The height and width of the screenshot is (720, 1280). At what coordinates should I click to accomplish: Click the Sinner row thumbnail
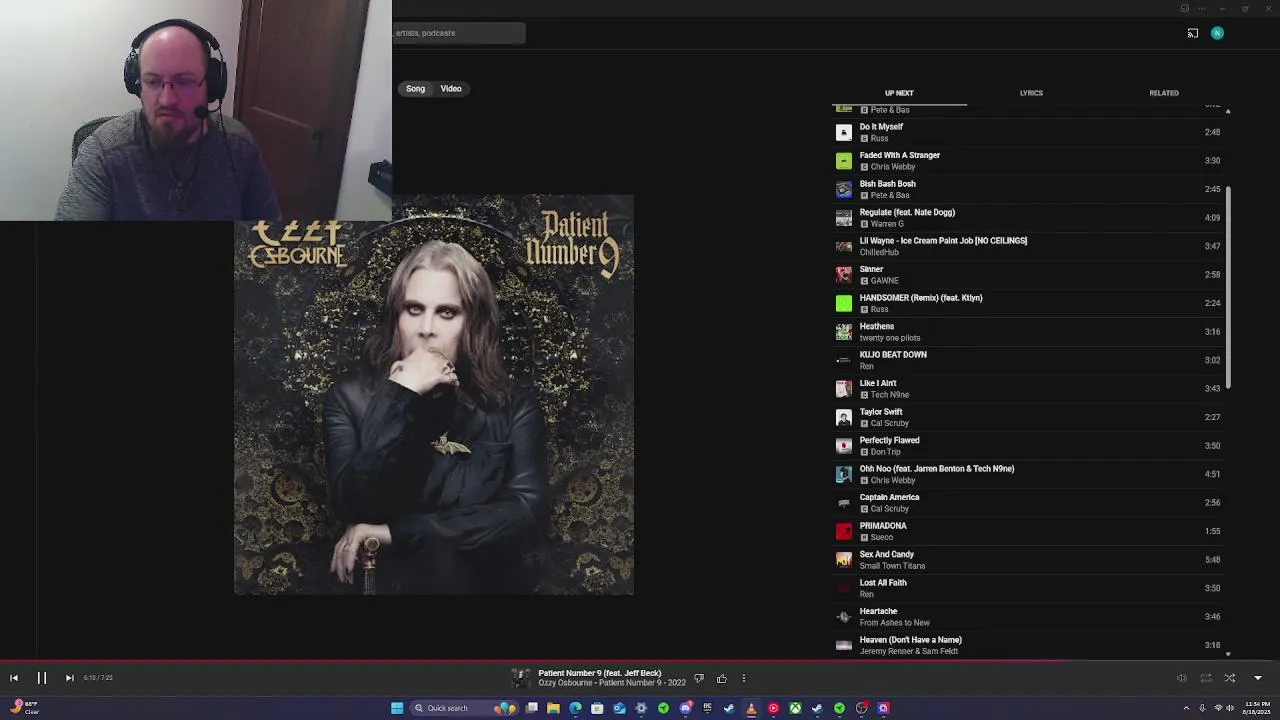[844, 275]
